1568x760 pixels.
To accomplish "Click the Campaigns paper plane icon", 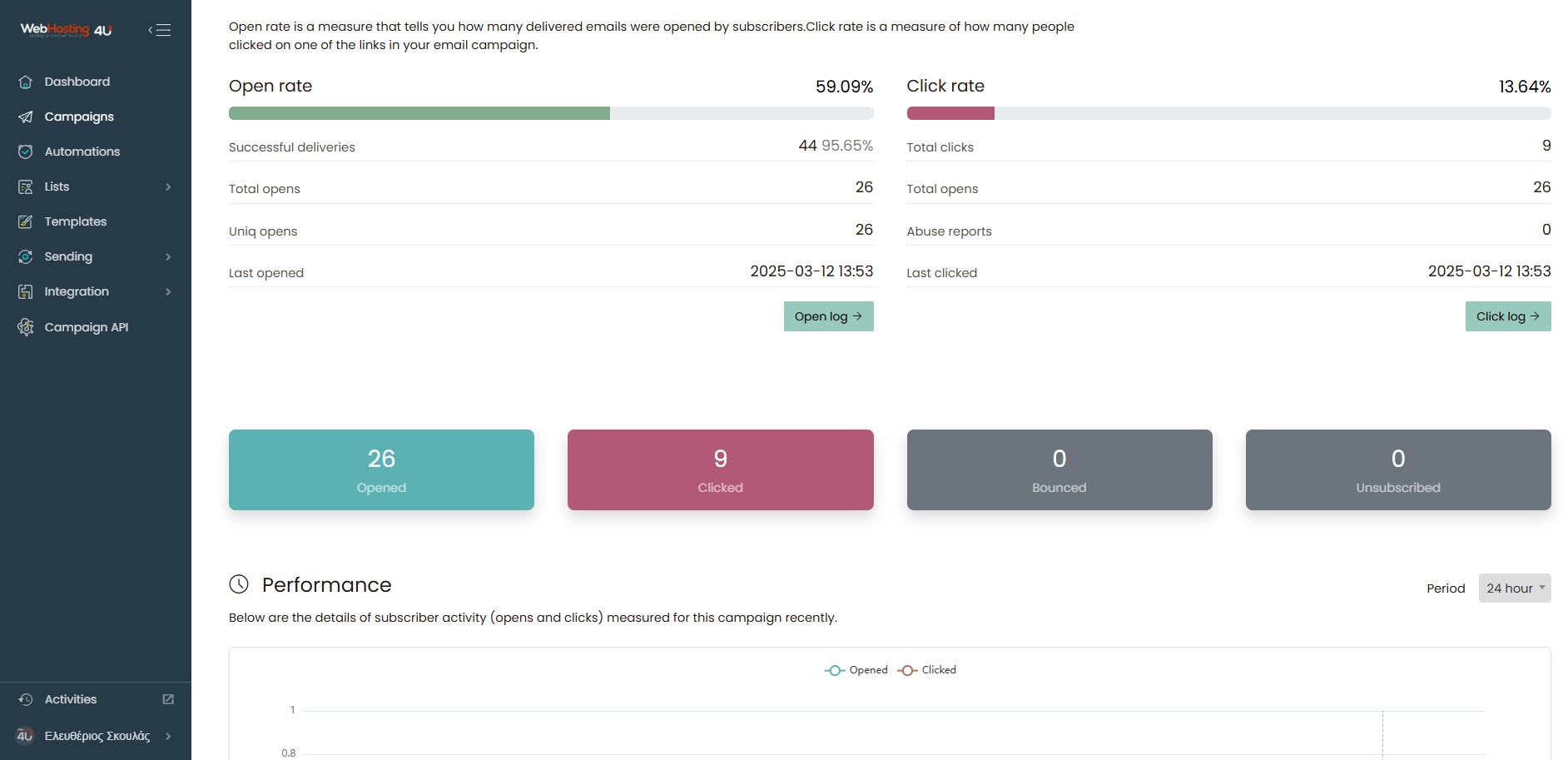I will [26, 117].
